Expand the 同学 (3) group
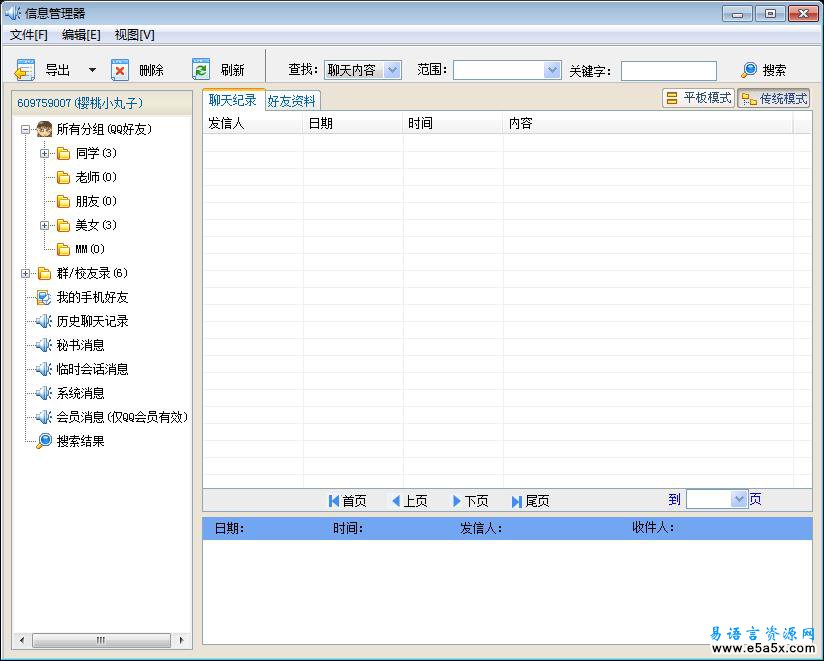The height and width of the screenshot is (661, 824). (x=45, y=153)
